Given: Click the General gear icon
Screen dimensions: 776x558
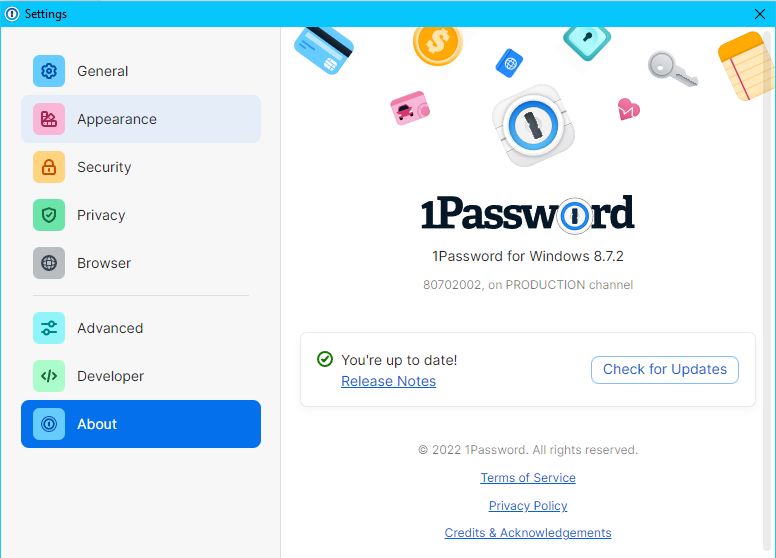Looking at the screenshot, I should pos(49,71).
